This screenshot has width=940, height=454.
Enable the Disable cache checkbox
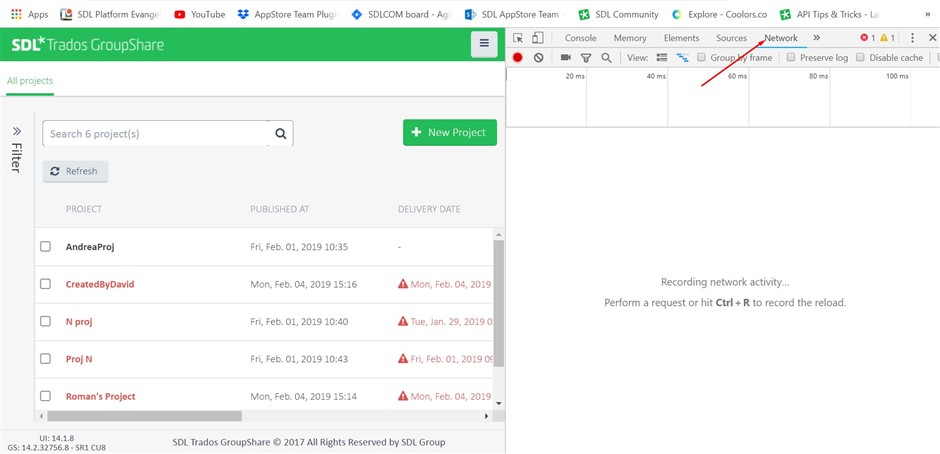pyautogui.click(x=860, y=58)
